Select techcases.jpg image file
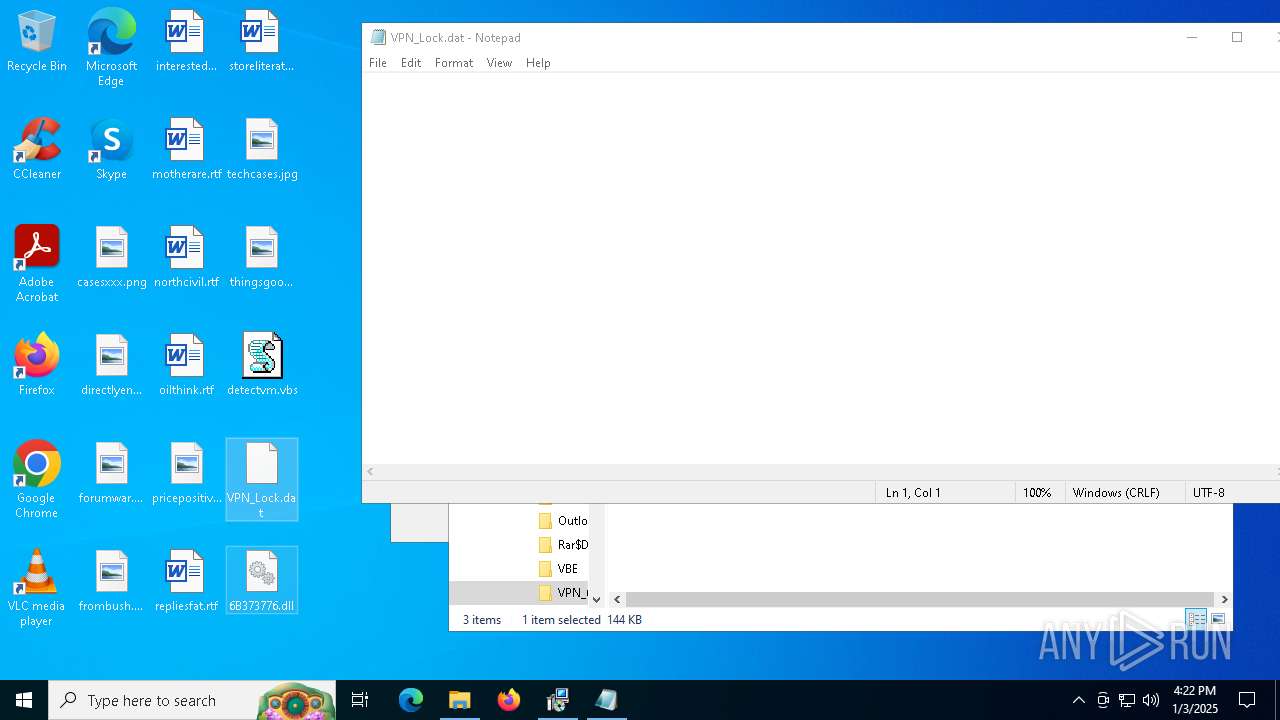This screenshot has width=1280, height=720. [x=262, y=150]
